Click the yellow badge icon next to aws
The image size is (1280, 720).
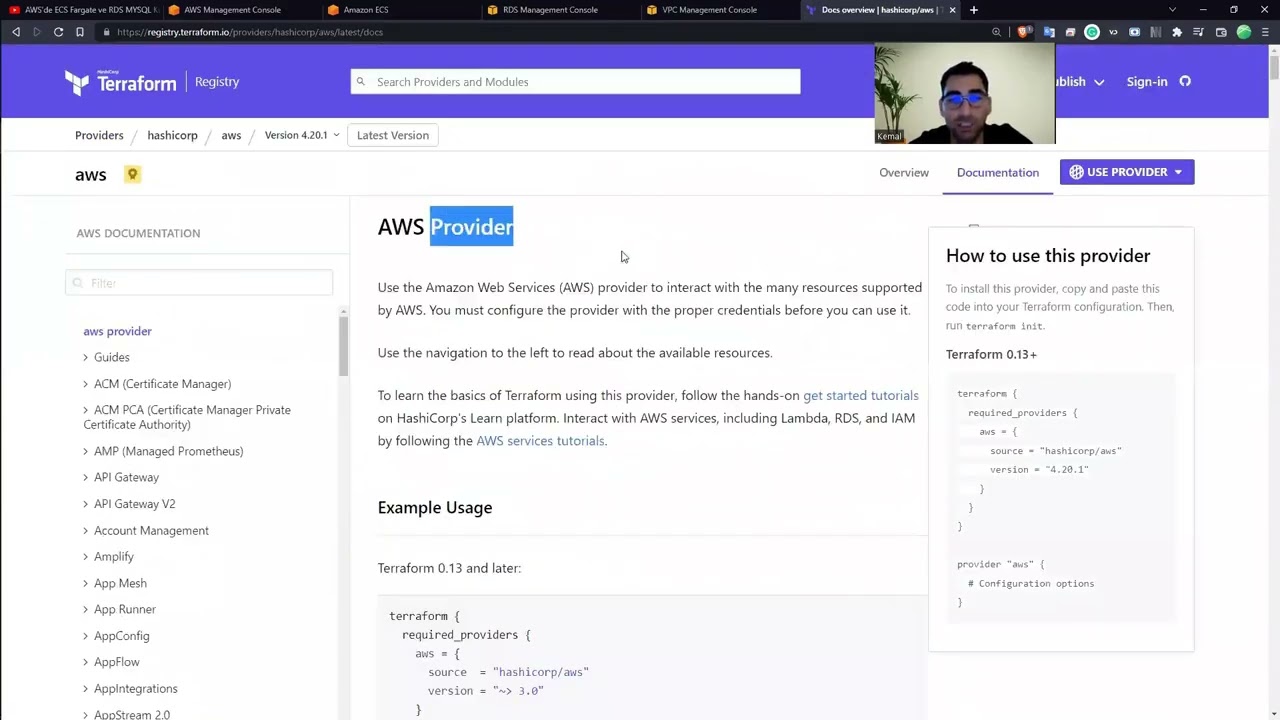[x=132, y=174]
